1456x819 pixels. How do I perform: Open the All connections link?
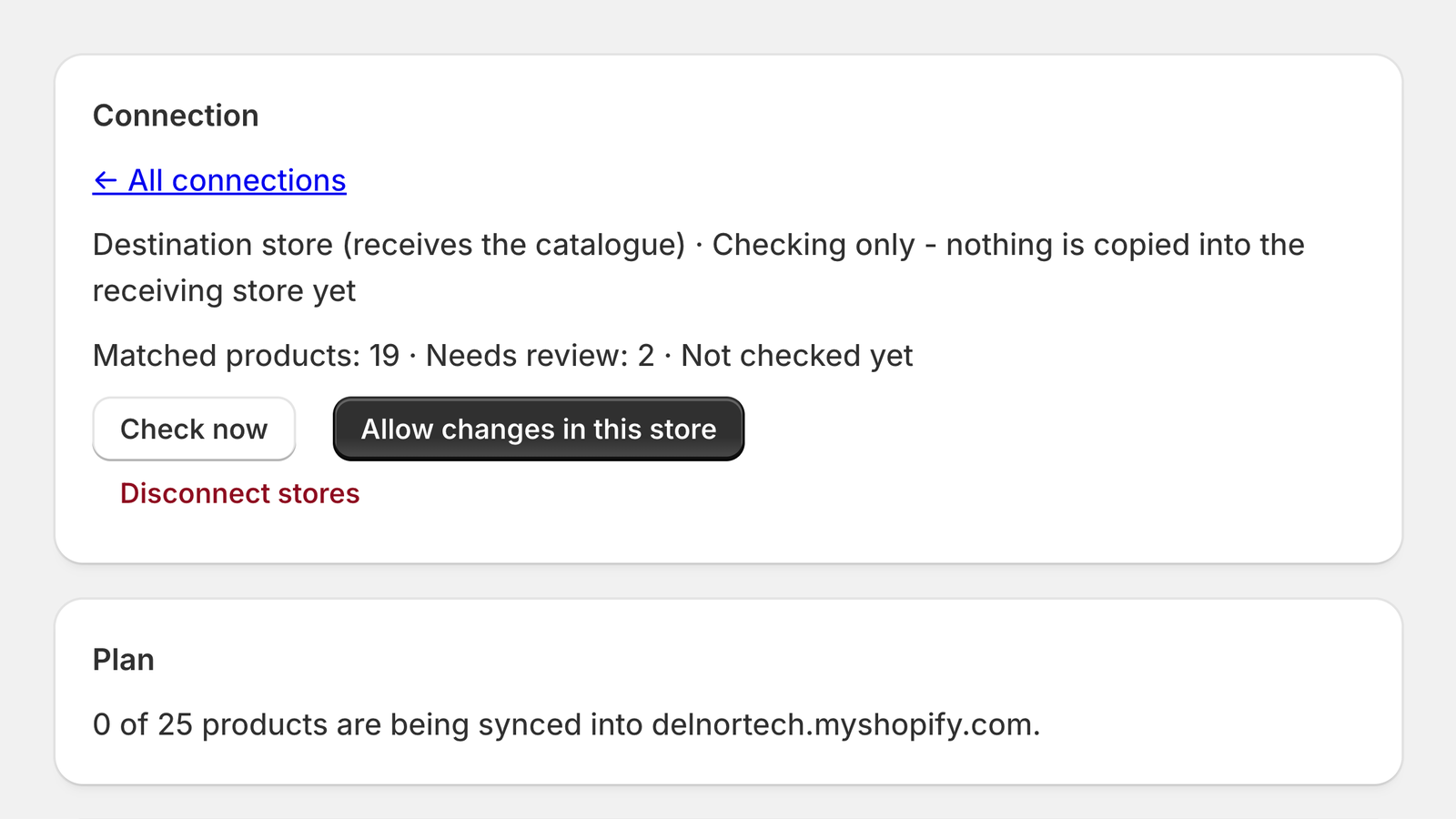pyautogui.click(x=219, y=181)
